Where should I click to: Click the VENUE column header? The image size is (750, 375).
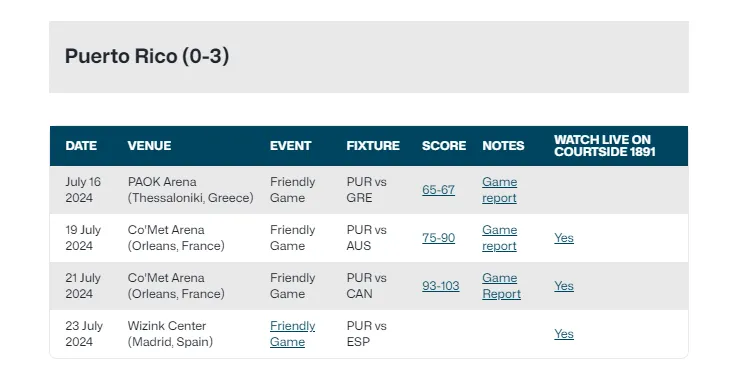pos(149,146)
